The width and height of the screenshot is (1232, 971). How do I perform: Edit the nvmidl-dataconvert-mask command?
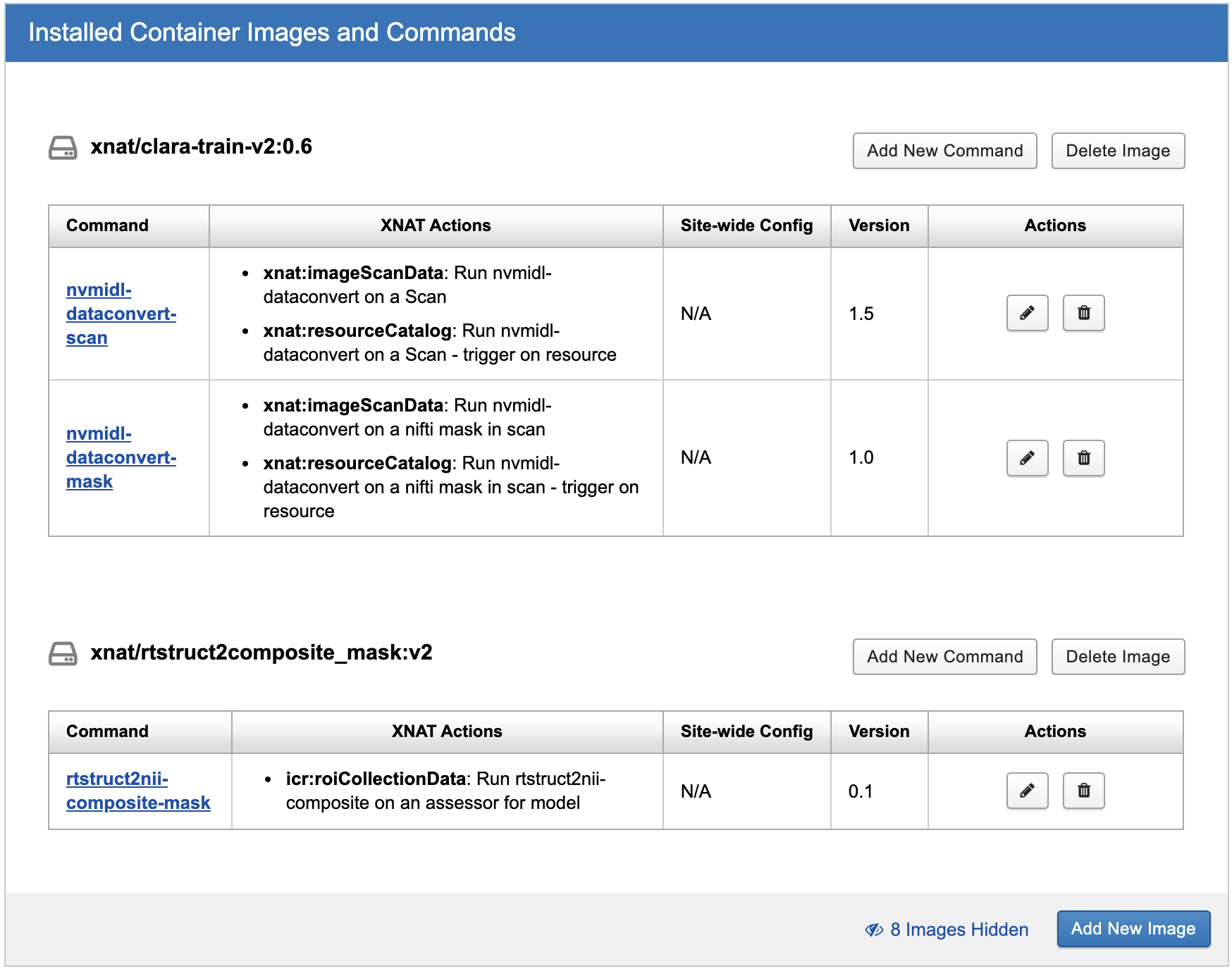click(x=1027, y=458)
